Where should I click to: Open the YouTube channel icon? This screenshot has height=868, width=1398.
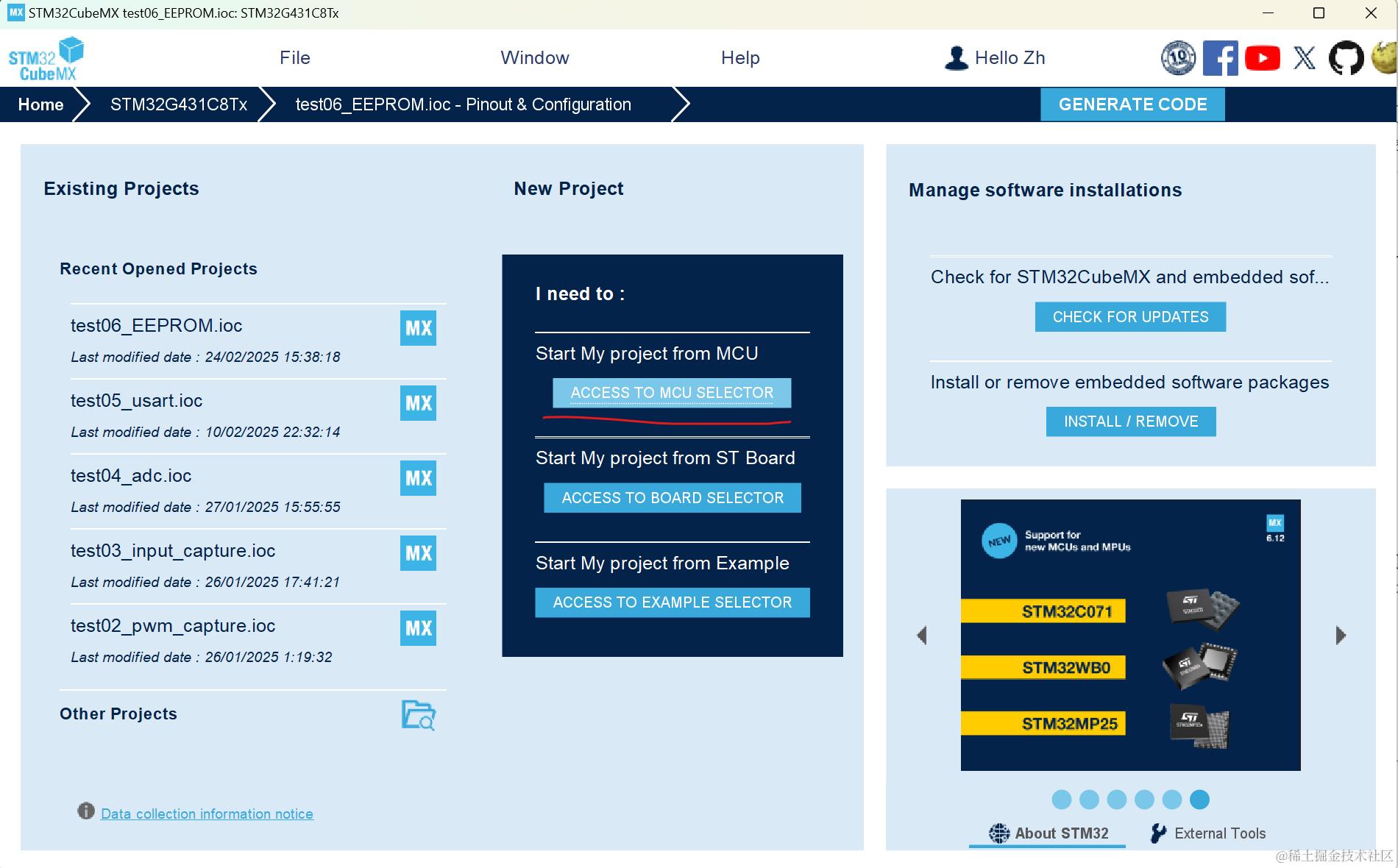1263,58
